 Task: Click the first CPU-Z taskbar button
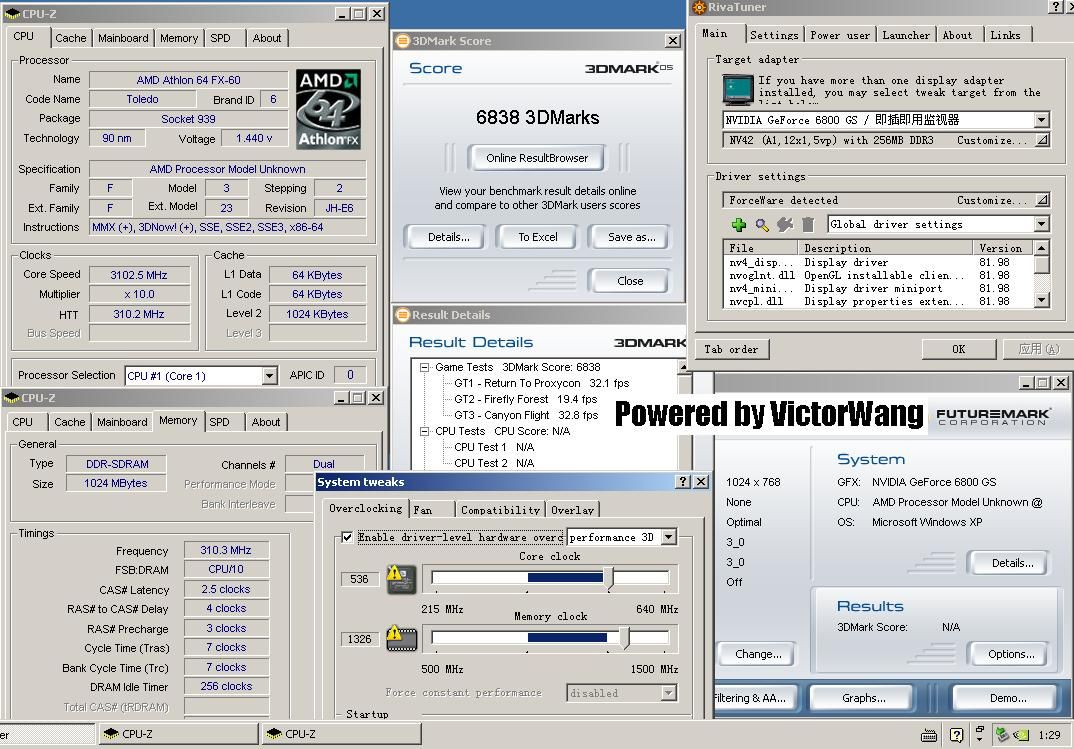[x=178, y=734]
